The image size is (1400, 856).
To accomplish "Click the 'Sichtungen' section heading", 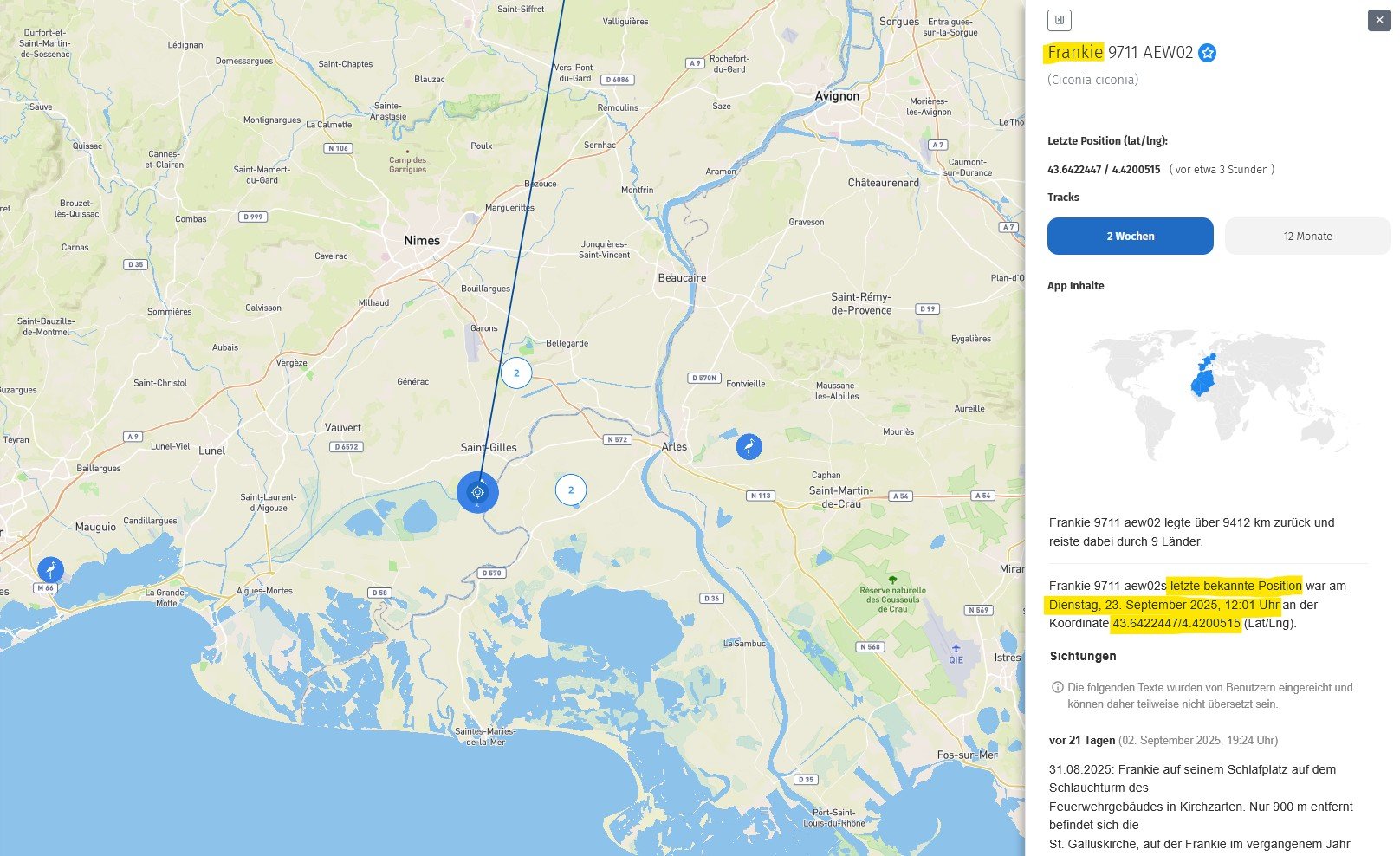I will [x=1082, y=656].
